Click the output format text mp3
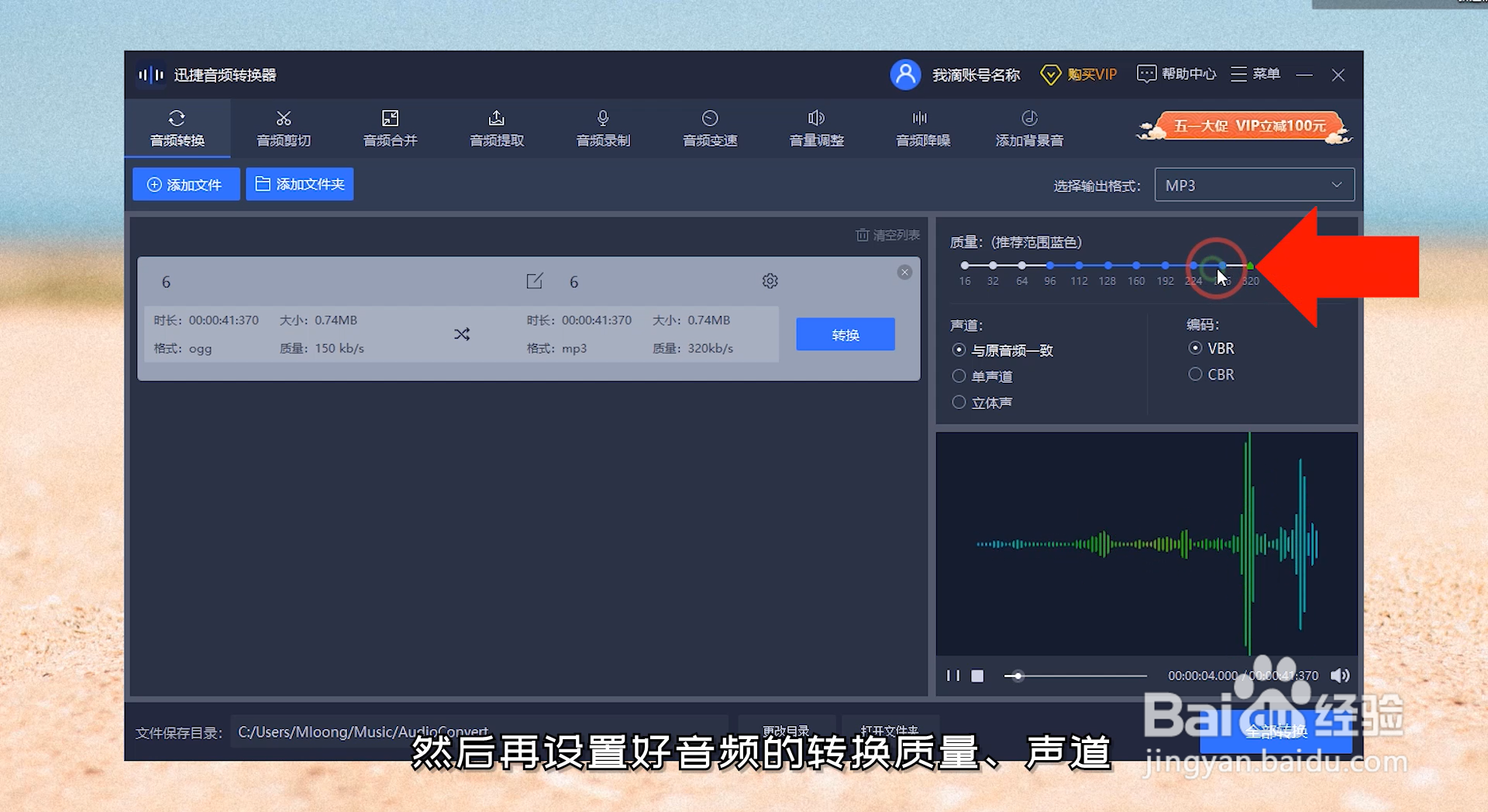Image resolution: width=1488 pixels, height=812 pixels. (574, 349)
